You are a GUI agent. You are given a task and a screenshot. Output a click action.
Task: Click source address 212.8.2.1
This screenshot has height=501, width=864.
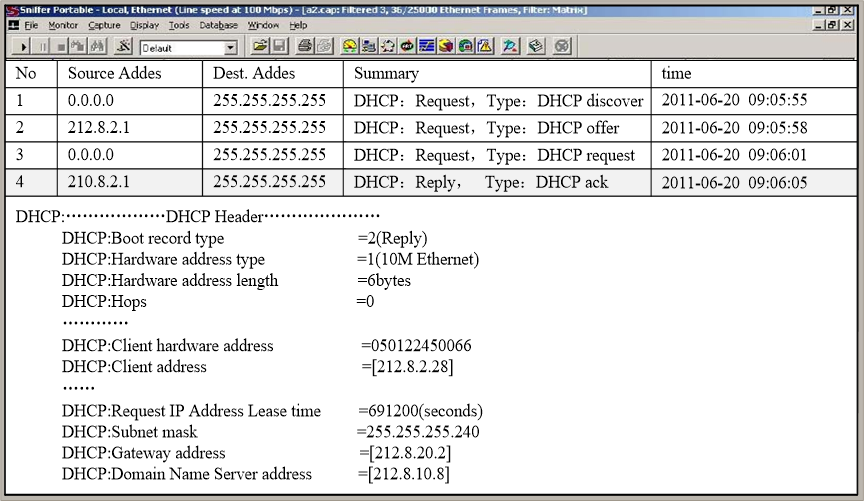[99, 128]
